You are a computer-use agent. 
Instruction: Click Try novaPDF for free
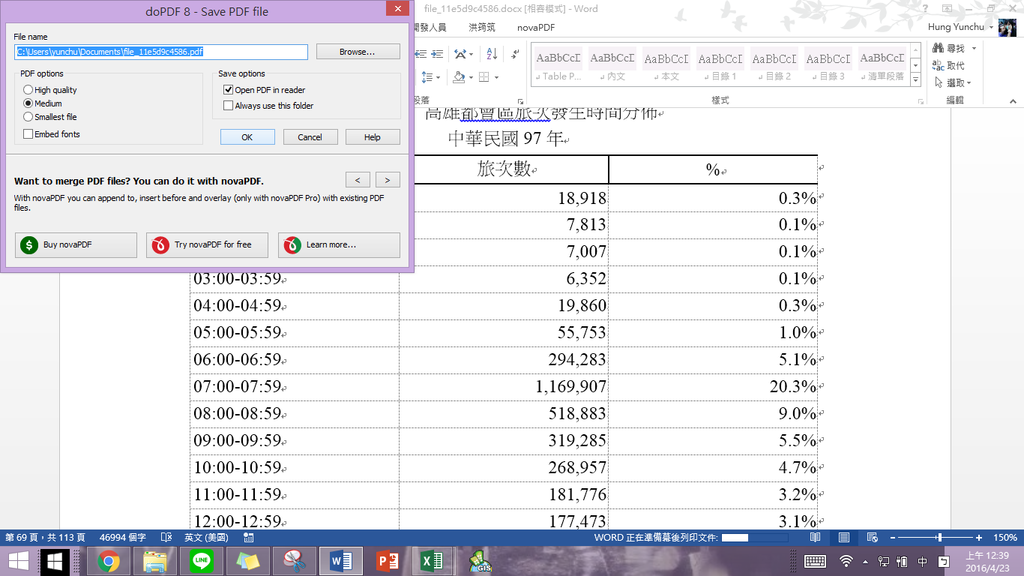point(206,245)
